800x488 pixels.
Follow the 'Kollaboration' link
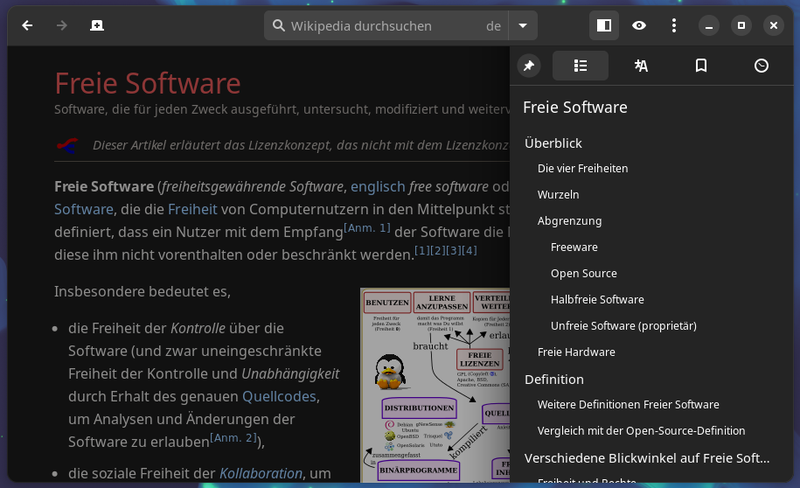261,474
